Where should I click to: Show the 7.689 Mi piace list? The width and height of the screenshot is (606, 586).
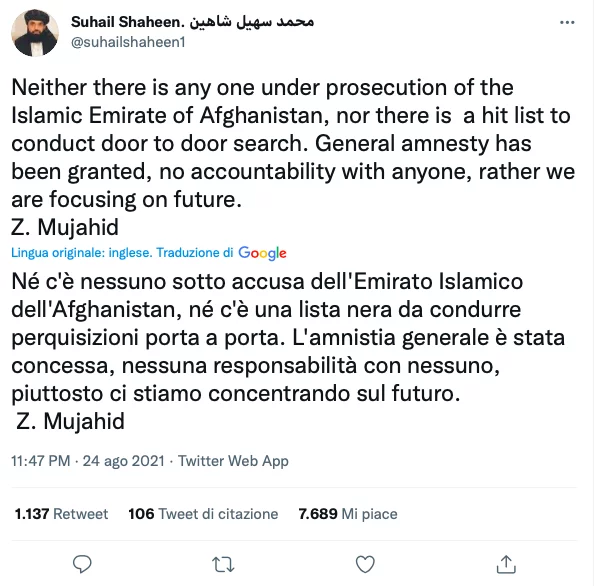tap(347, 514)
